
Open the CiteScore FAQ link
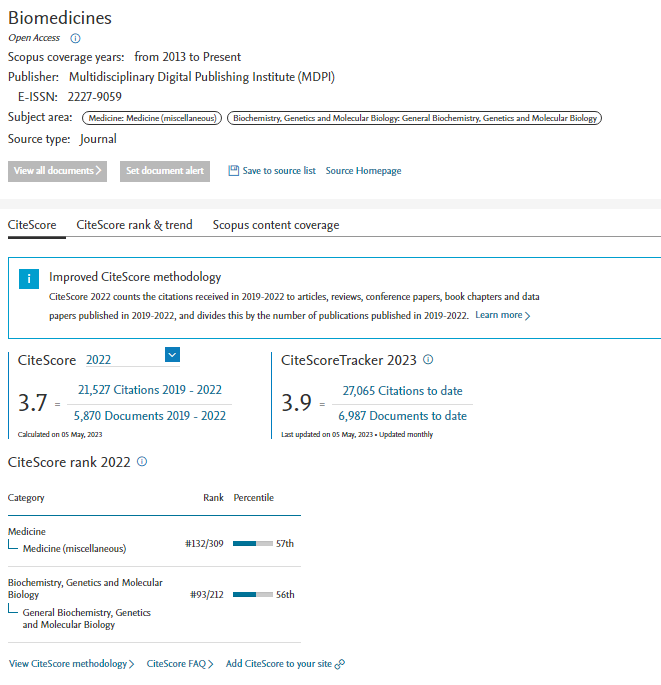(x=180, y=664)
